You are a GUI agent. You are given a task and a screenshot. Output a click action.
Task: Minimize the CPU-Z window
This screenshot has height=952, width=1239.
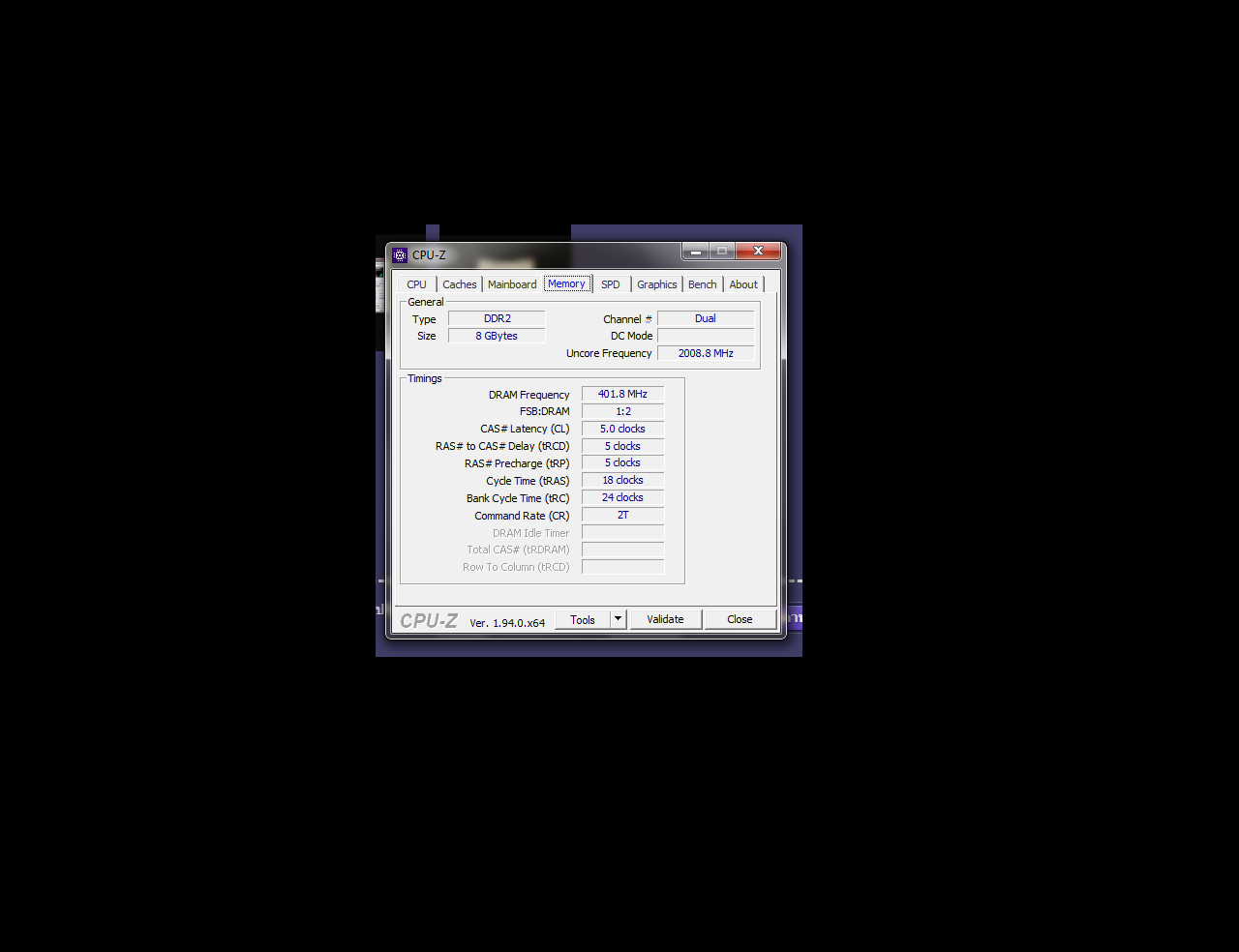(x=695, y=252)
